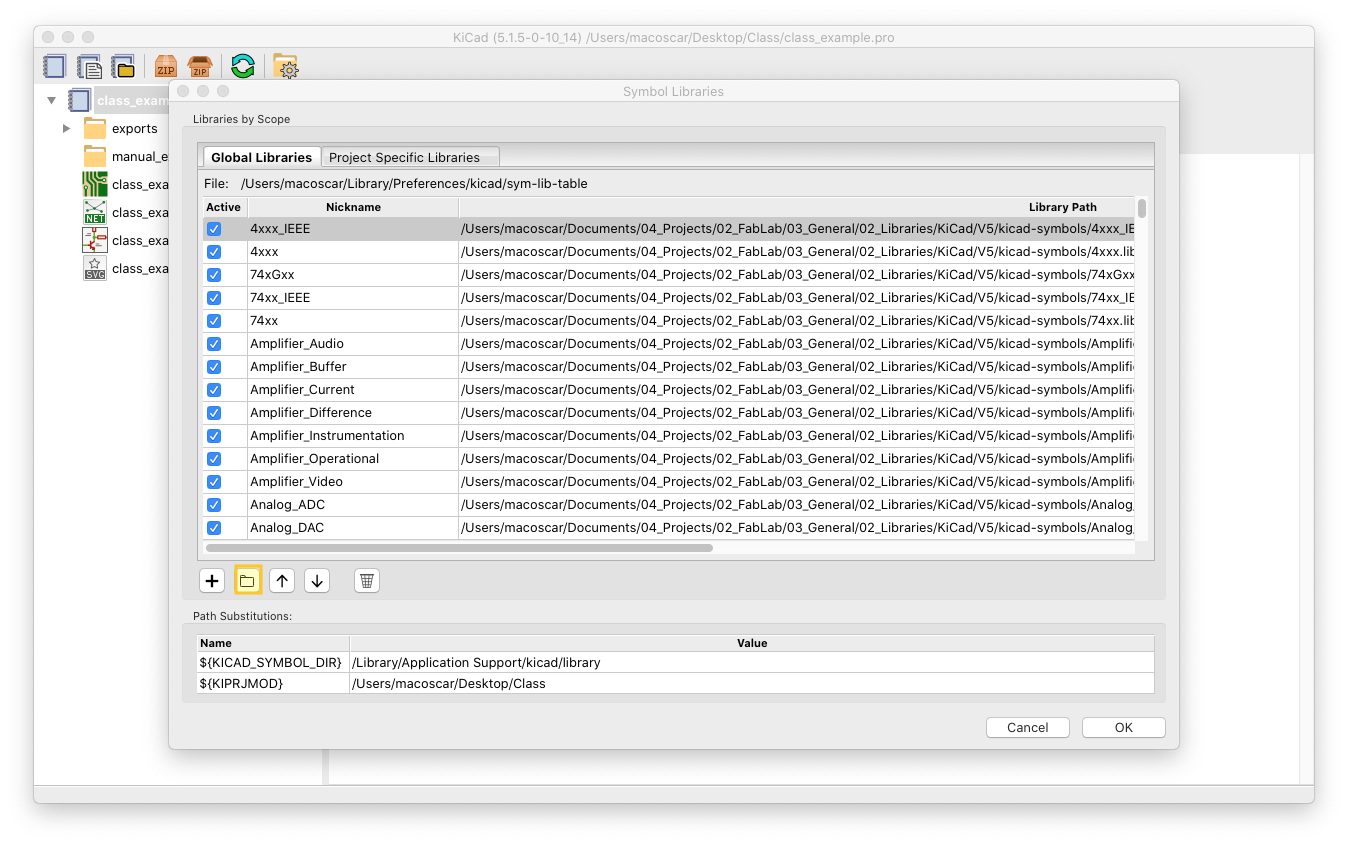The image size is (1348, 845).
Task: Open the project folder gear icon
Action: coord(286,67)
